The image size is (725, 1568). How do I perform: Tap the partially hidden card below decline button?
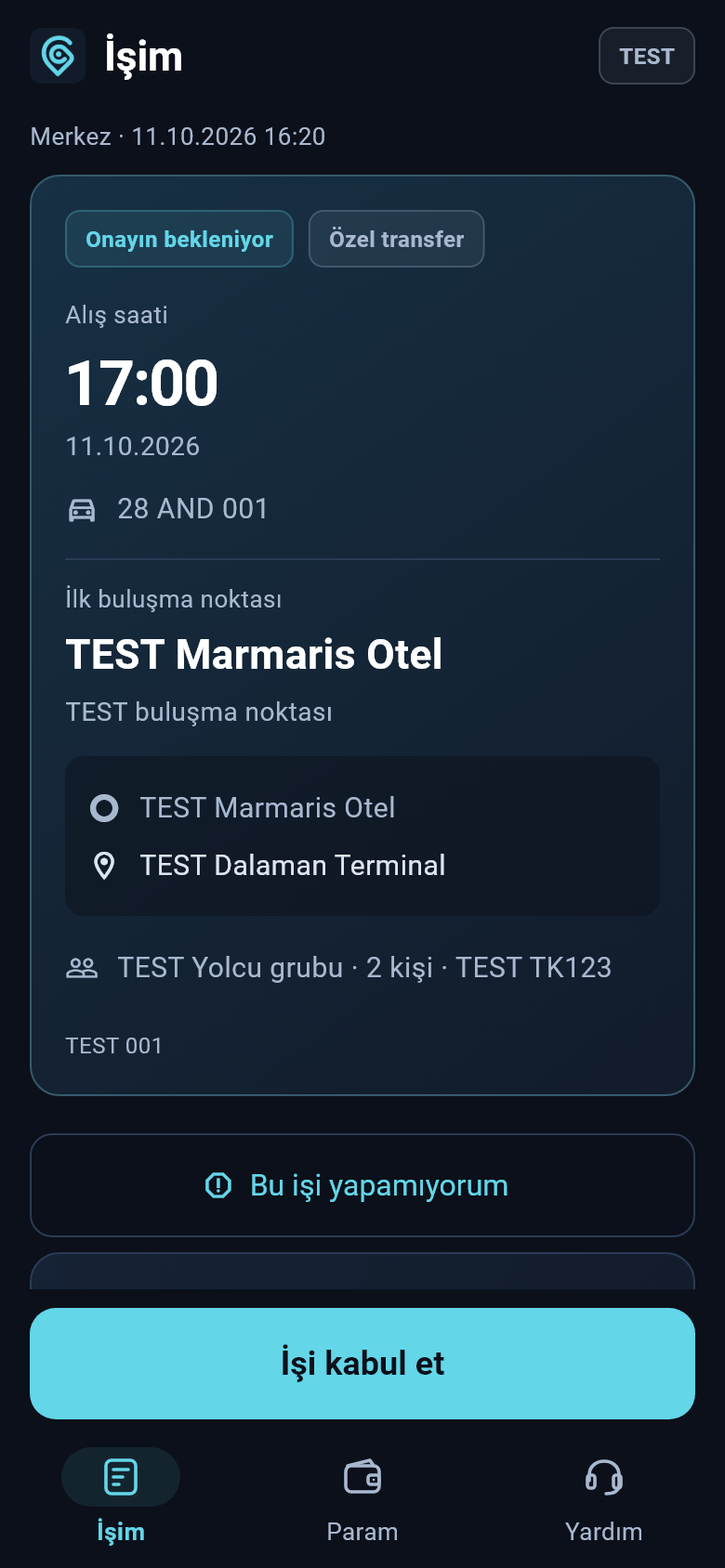pos(362,1271)
